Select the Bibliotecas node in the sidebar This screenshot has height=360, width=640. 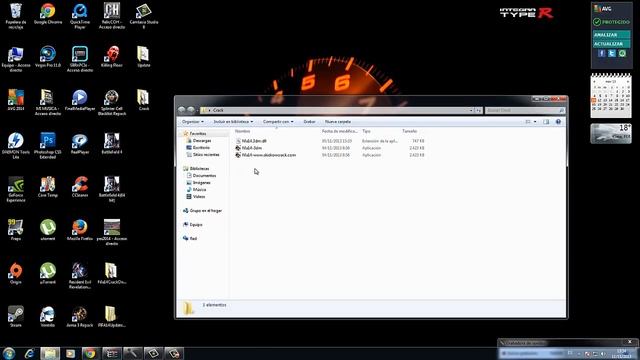(199, 169)
